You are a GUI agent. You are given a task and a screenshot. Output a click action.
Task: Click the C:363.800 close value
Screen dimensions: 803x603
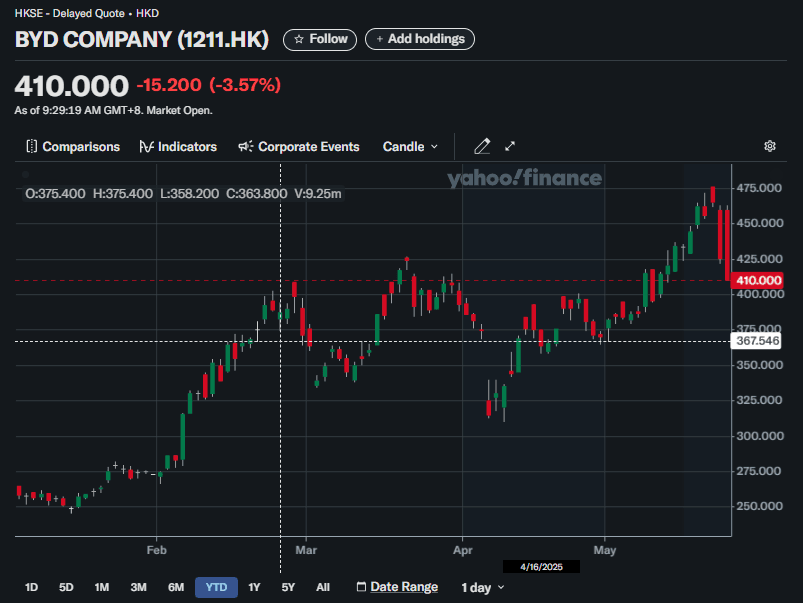point(257,194)
